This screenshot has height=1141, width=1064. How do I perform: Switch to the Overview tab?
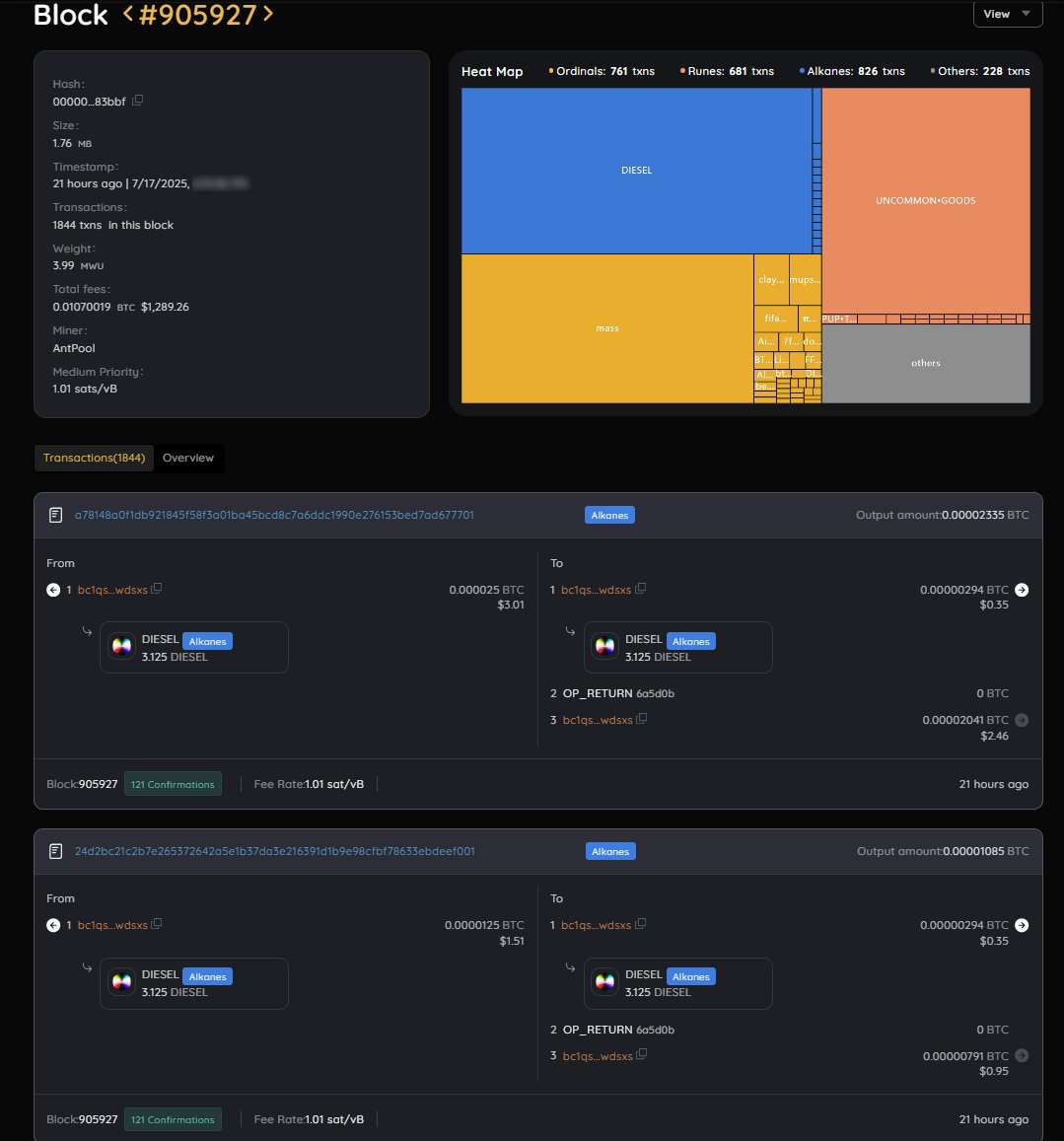coord(187,458)
